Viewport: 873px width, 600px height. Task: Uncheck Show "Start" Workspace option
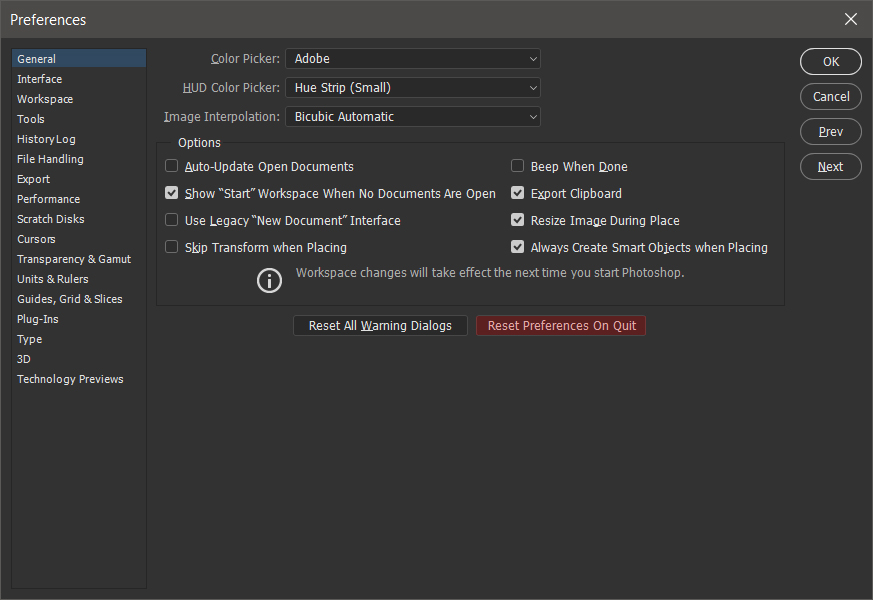171,193
